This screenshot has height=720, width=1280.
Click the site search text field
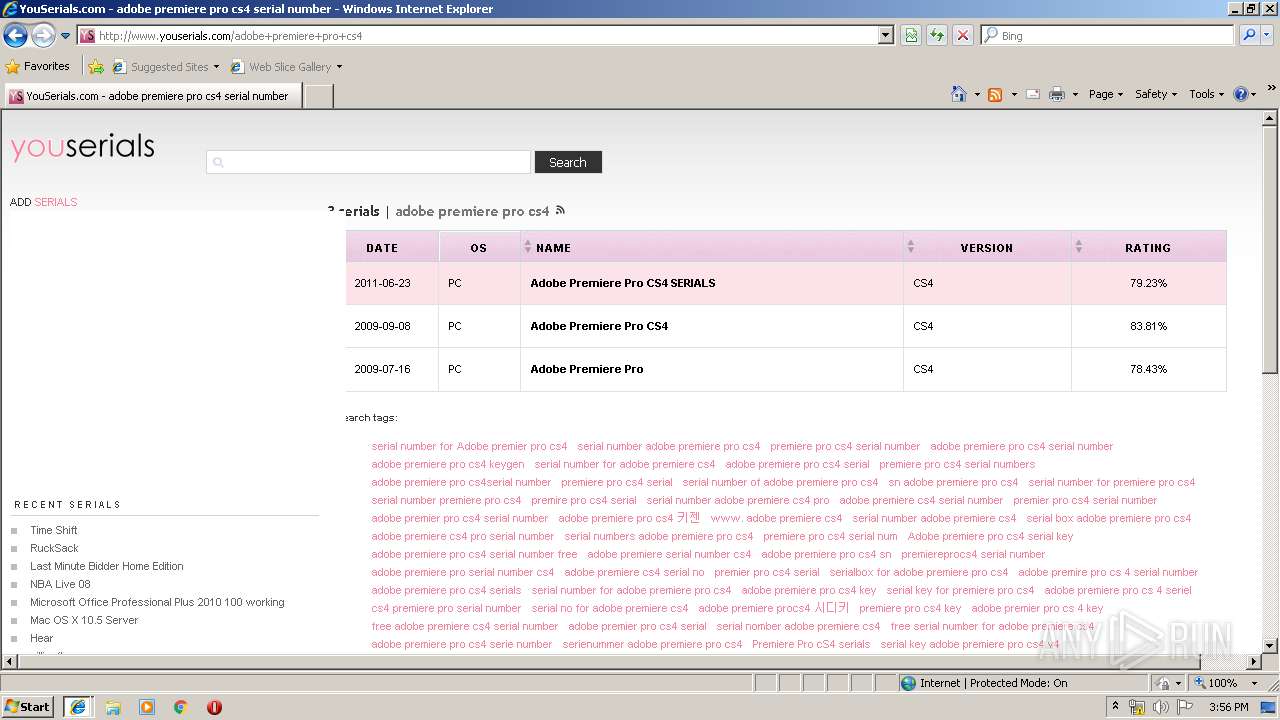point(368,162)
